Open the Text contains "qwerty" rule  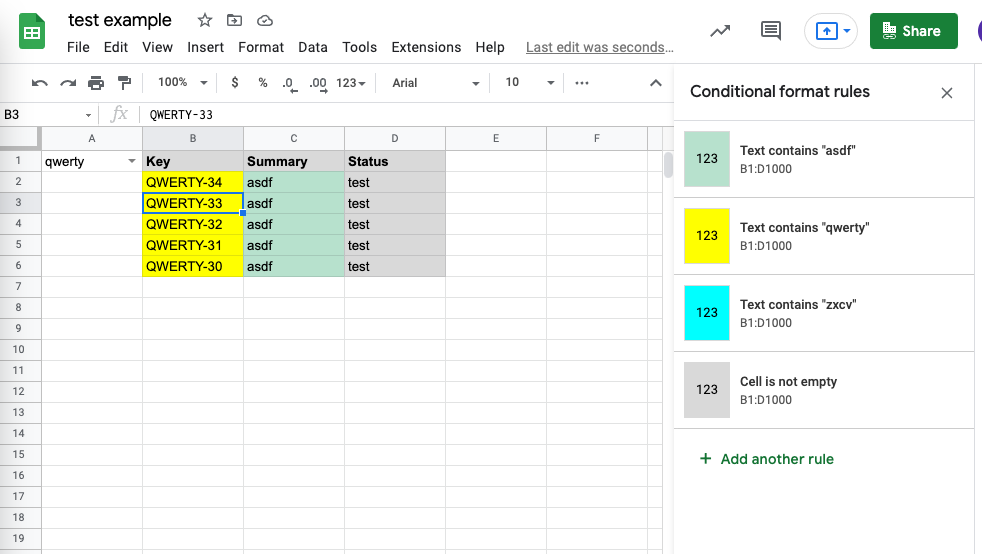824,236
